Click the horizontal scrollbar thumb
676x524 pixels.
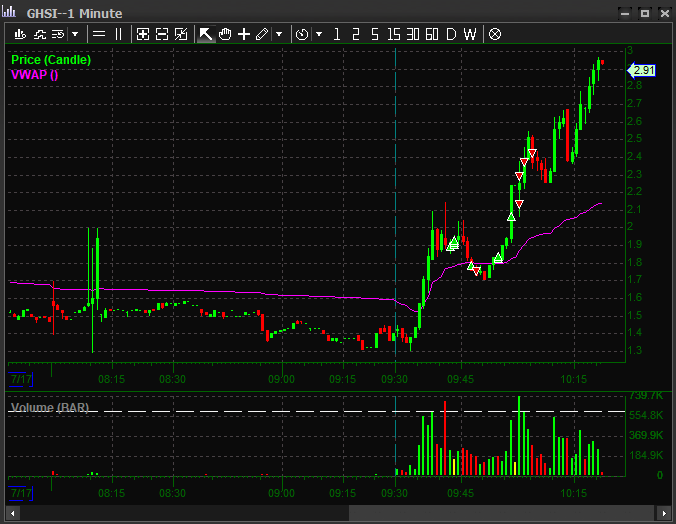(503, 513)
